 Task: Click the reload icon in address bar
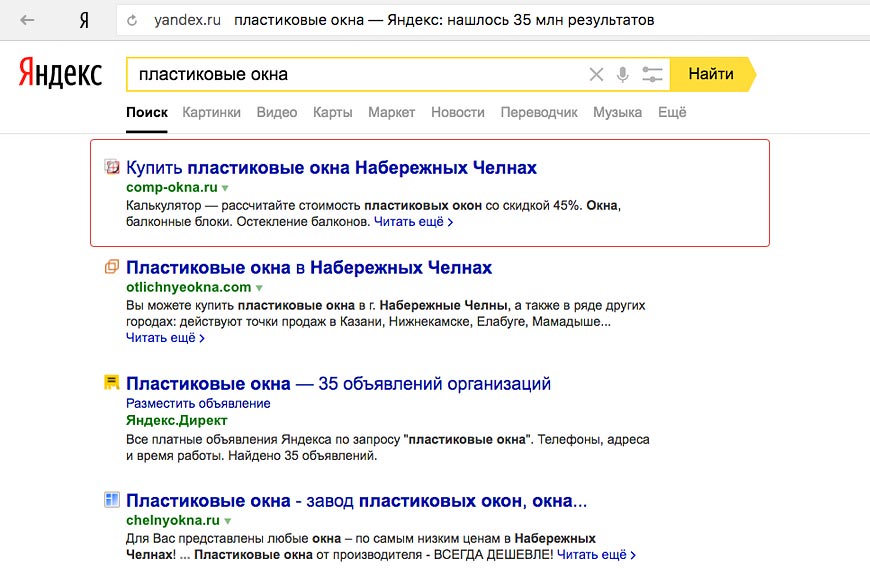(133, 20)
